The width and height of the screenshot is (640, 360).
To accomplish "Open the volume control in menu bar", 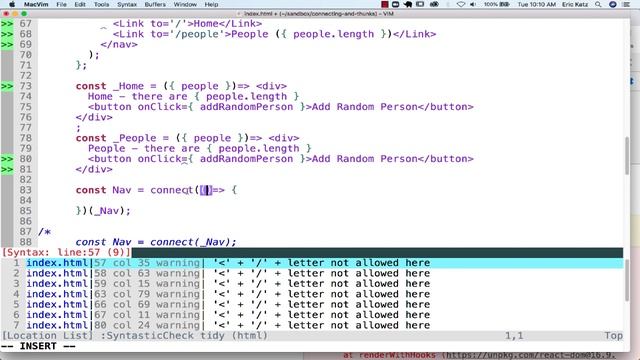I will point(473,4).
